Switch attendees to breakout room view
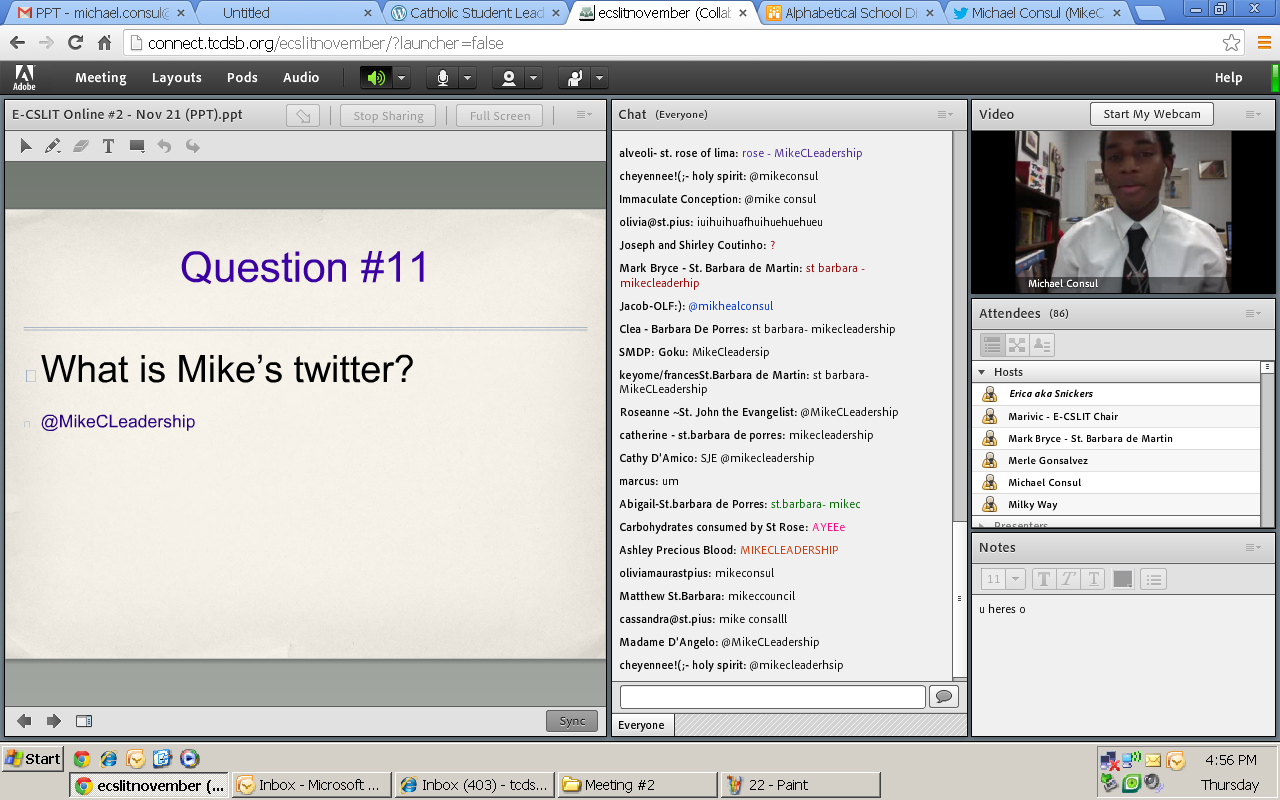The width and height of the screenshot is (1280, 800). (x=1017, y=345)
